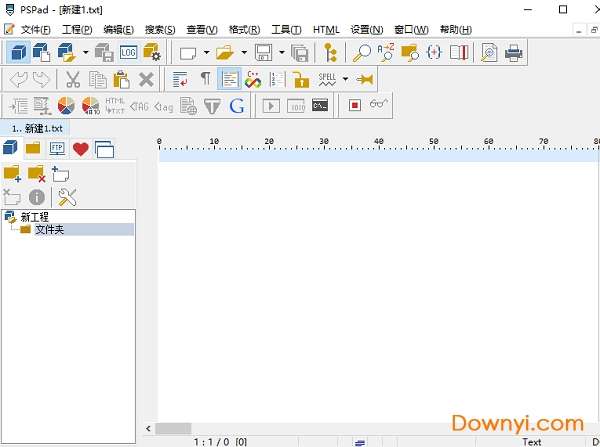Toggle the lock read-only icon
This screenshot has width=600, height=447.
pos(300,79)
